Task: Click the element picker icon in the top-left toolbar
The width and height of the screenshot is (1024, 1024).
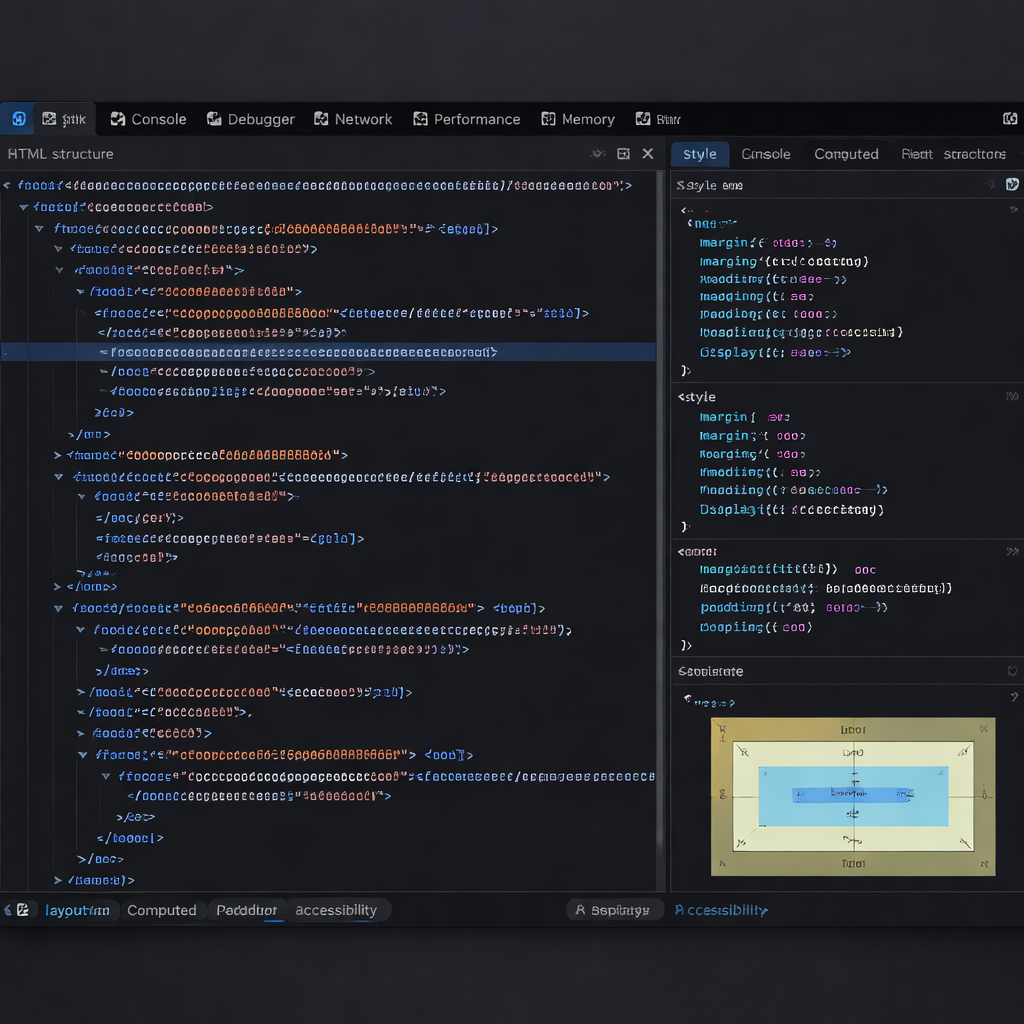Action: pyautogui.click(x=18, y=119)
